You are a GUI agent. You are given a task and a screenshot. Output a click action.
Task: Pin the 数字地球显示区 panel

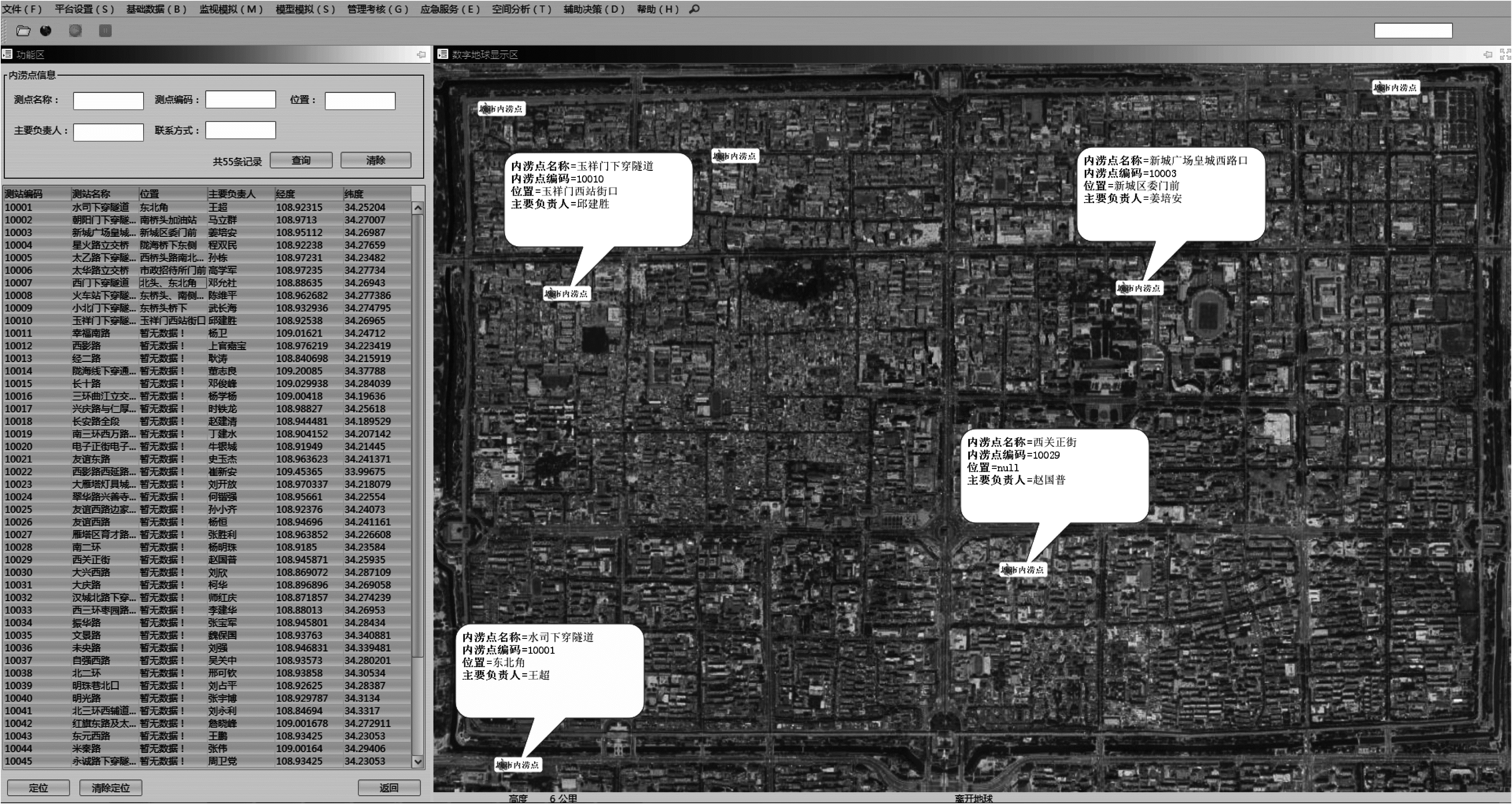pyautogui.click(x=1487, y=55)
